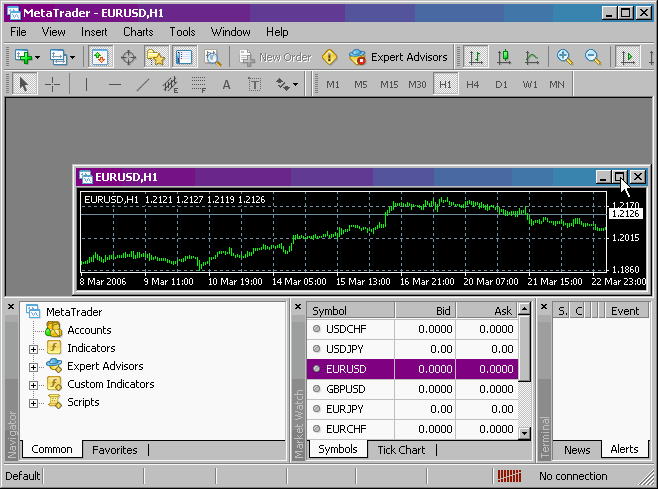Open the View menu
Image resolution: width=658 pixels, height=489 pixels.
[x=53, y=32]
